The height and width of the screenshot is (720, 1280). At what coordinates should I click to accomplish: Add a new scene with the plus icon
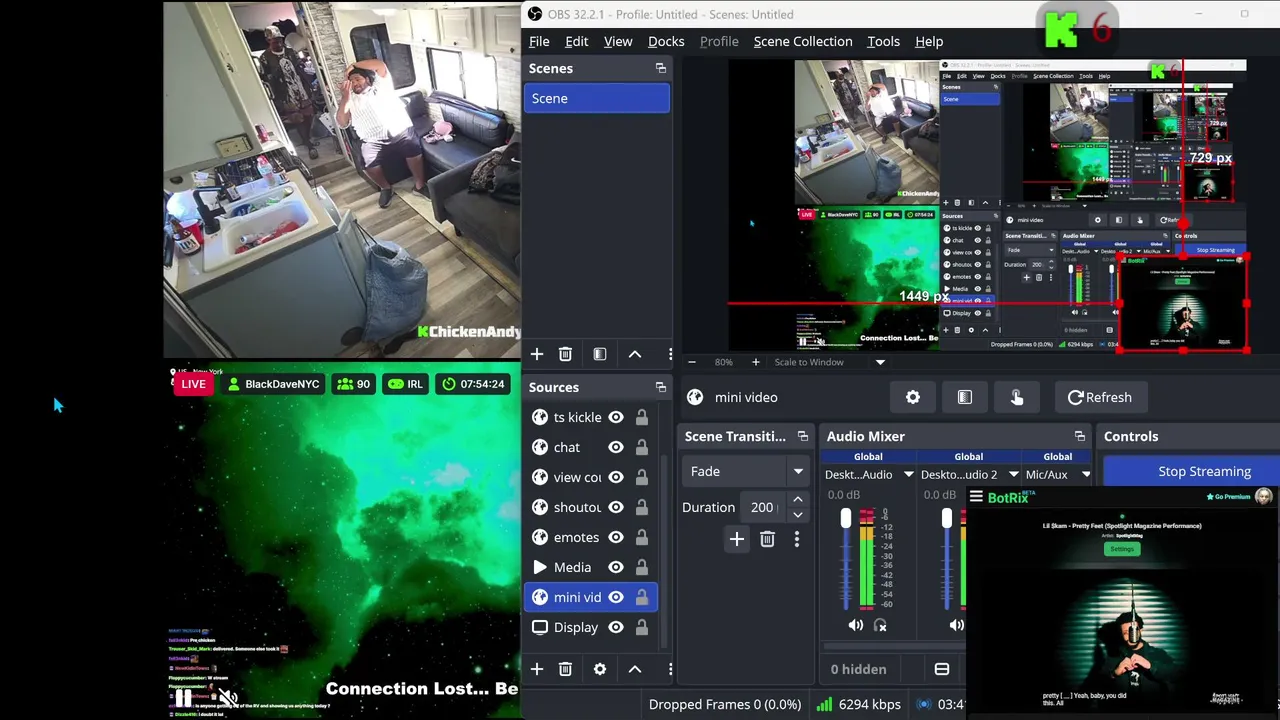537,354
